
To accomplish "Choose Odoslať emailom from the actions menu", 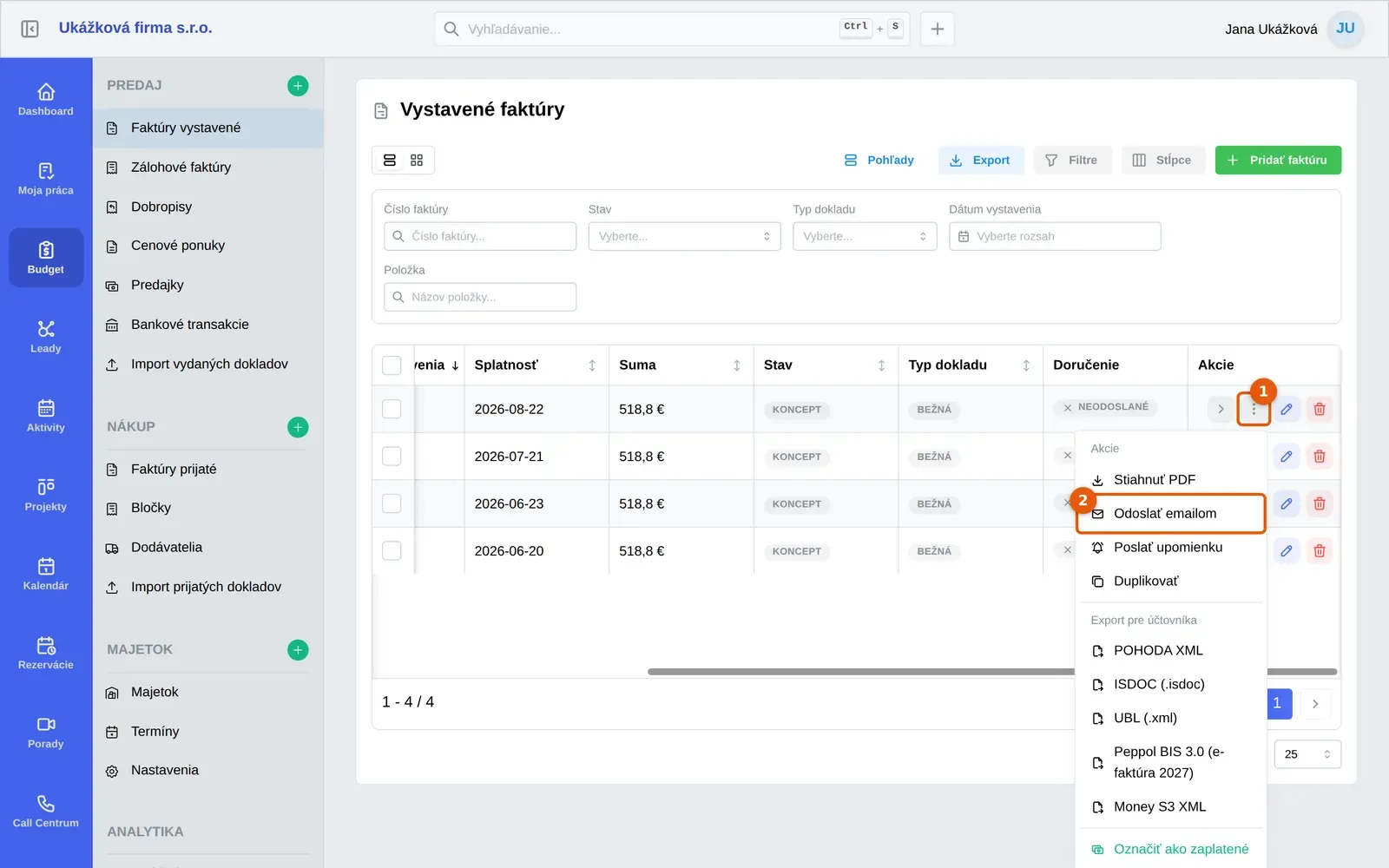I will coord(1171,514).
